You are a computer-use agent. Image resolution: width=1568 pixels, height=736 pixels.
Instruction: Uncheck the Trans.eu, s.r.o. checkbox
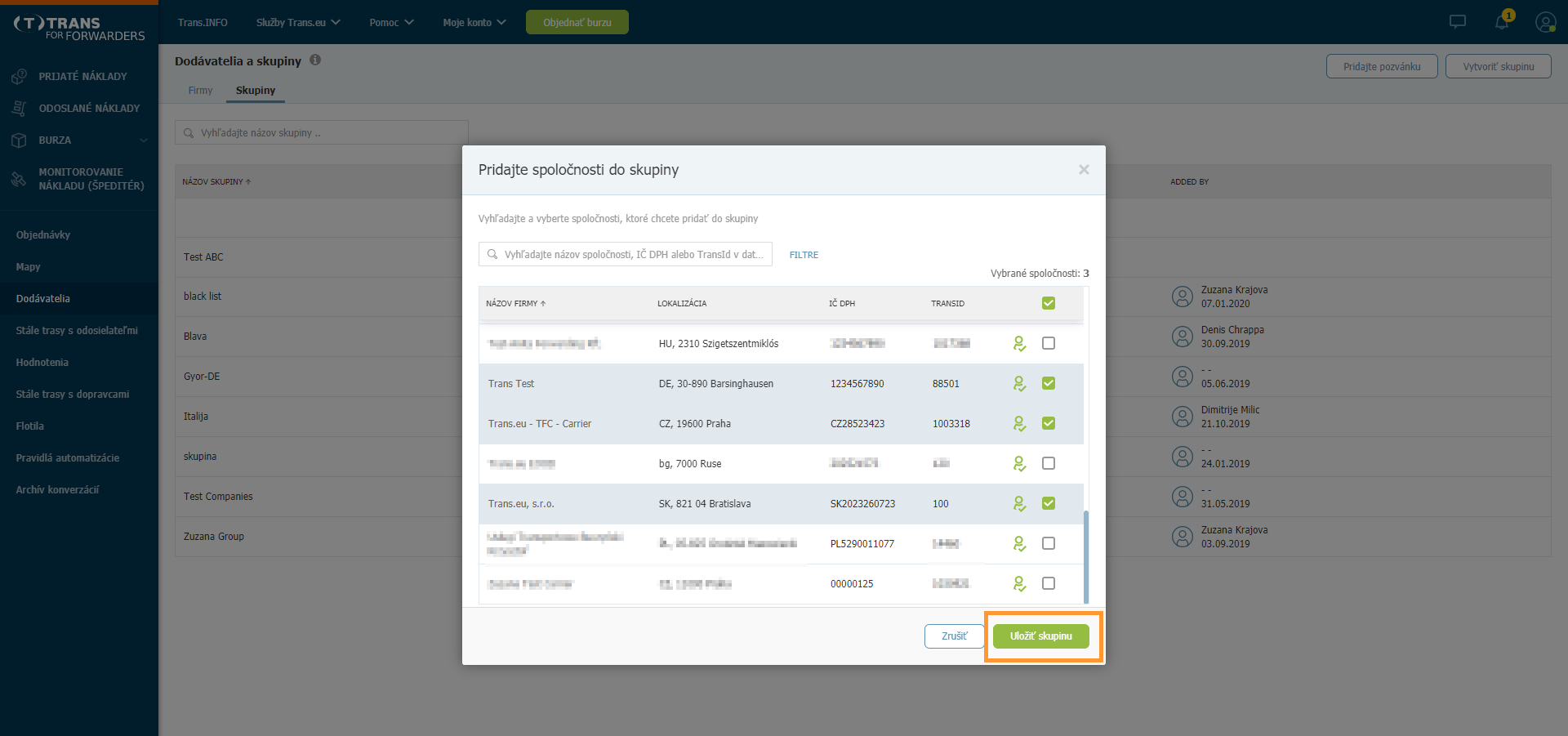[1049, 503]
